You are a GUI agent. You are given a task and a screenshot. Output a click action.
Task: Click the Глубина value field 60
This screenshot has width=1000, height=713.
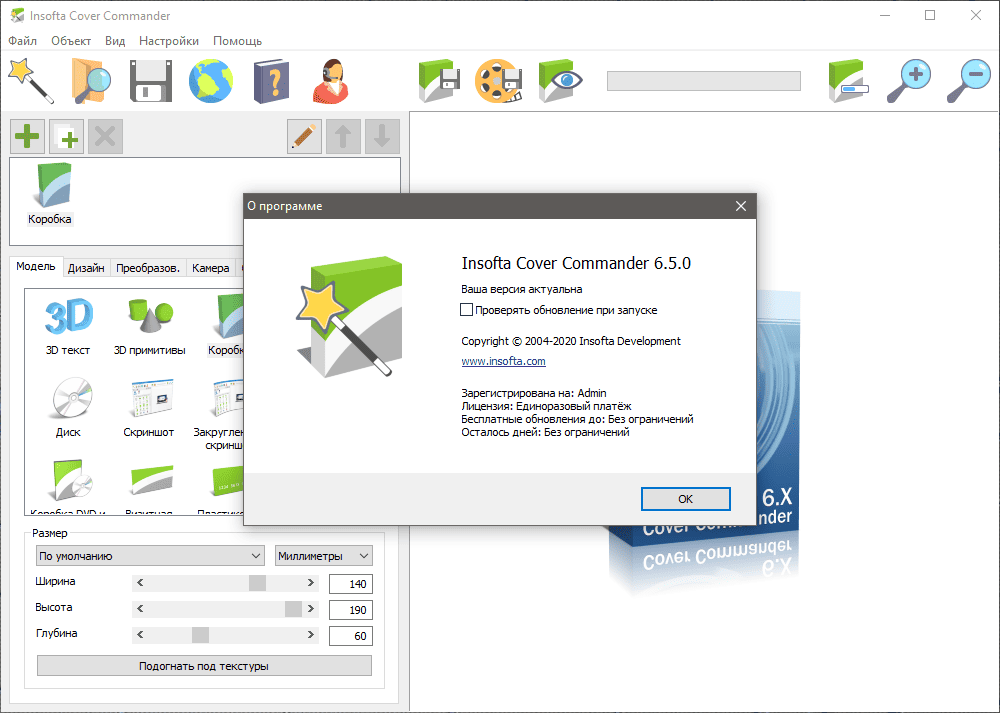pyautogui.click(x=351, y=636)
